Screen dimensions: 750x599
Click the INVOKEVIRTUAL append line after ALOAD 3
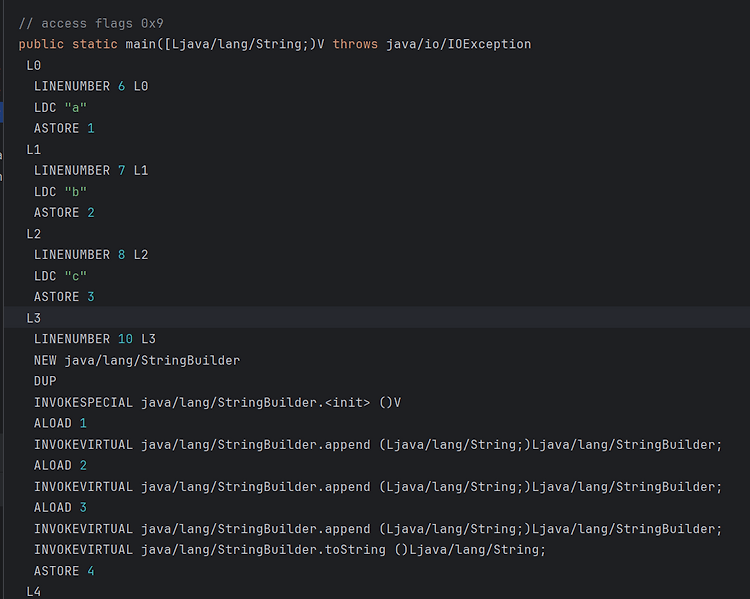(x=378, y=529)
